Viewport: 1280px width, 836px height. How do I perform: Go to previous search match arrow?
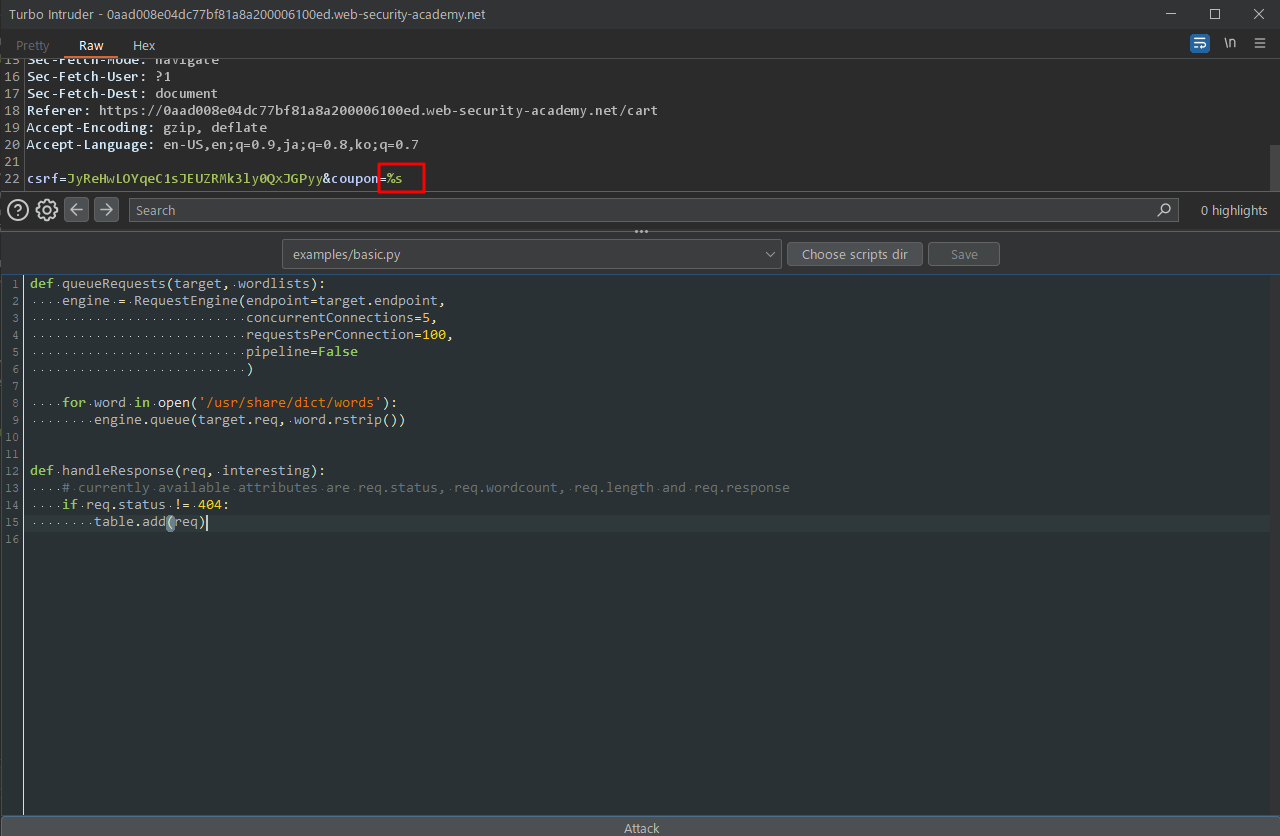tap(76, 209)
